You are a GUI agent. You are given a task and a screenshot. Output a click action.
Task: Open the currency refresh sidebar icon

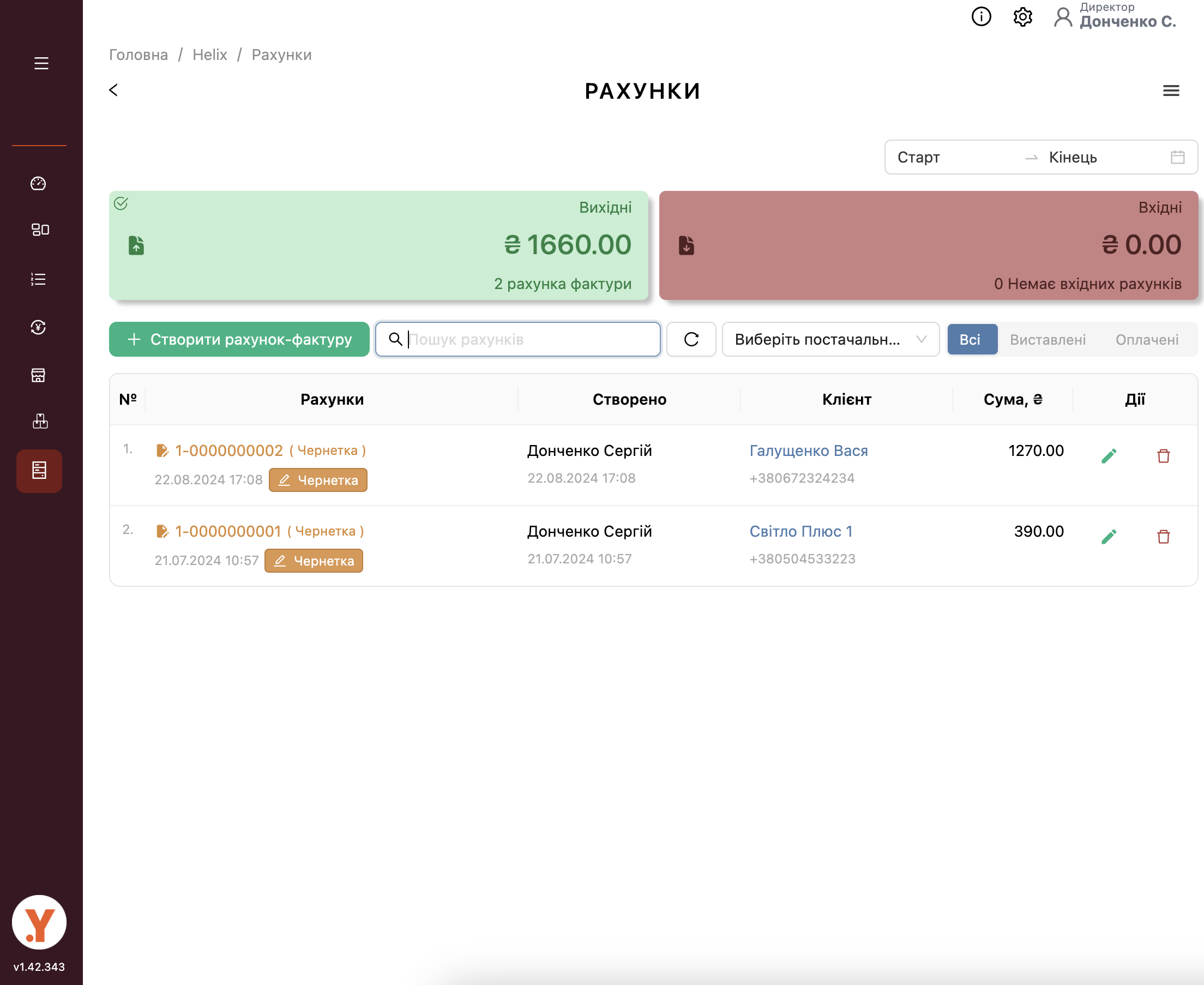coord(38,327)
